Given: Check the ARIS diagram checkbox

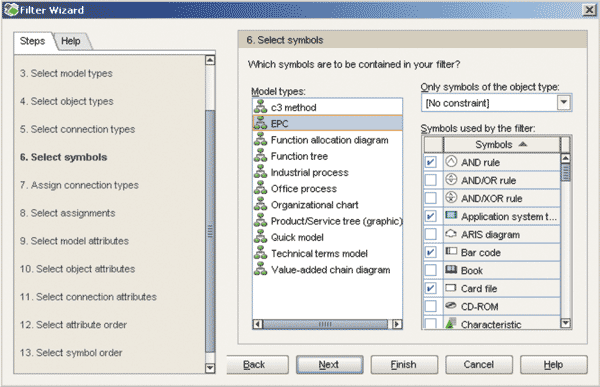Looking at the screenshot, I should (x=431, y=234).
